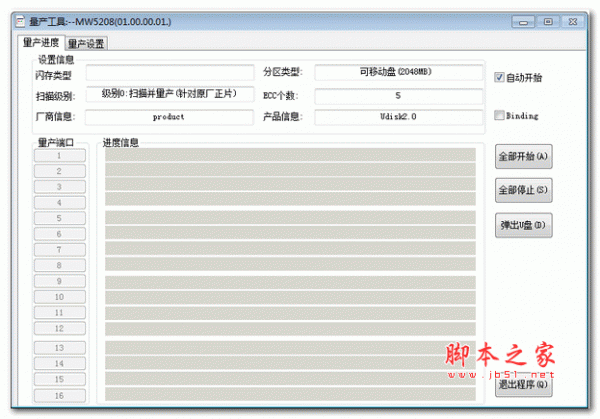This screenshot has height=419, width=600.
Task: Click the 全部开始 (A) button
Action: tap(523, 156)
